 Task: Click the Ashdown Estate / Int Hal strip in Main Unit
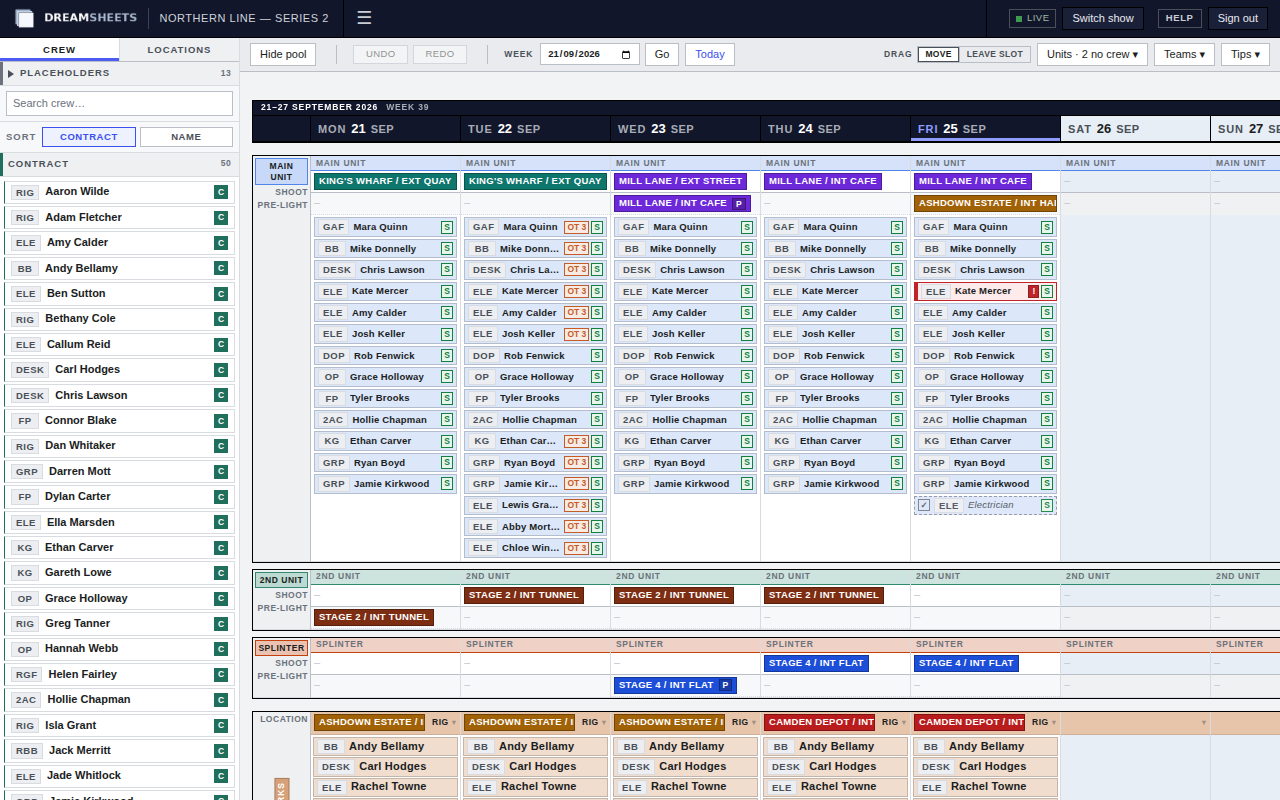click(x=985, y=203)
